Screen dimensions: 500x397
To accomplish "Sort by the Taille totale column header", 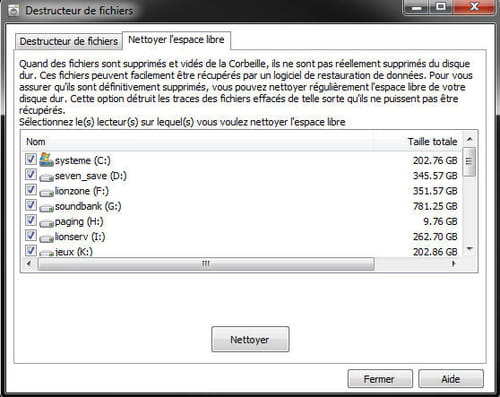I will pyautogui.click(x=417, y=142).
